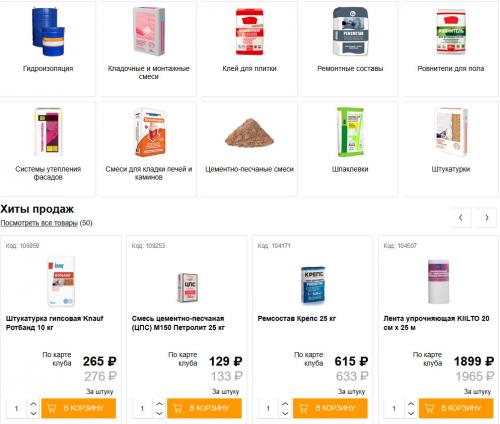Add Лента KIILTO to cart
Image resolution: width=500 pixels, height=424 pixels.
pyautogui.click(x=456, y=408)
